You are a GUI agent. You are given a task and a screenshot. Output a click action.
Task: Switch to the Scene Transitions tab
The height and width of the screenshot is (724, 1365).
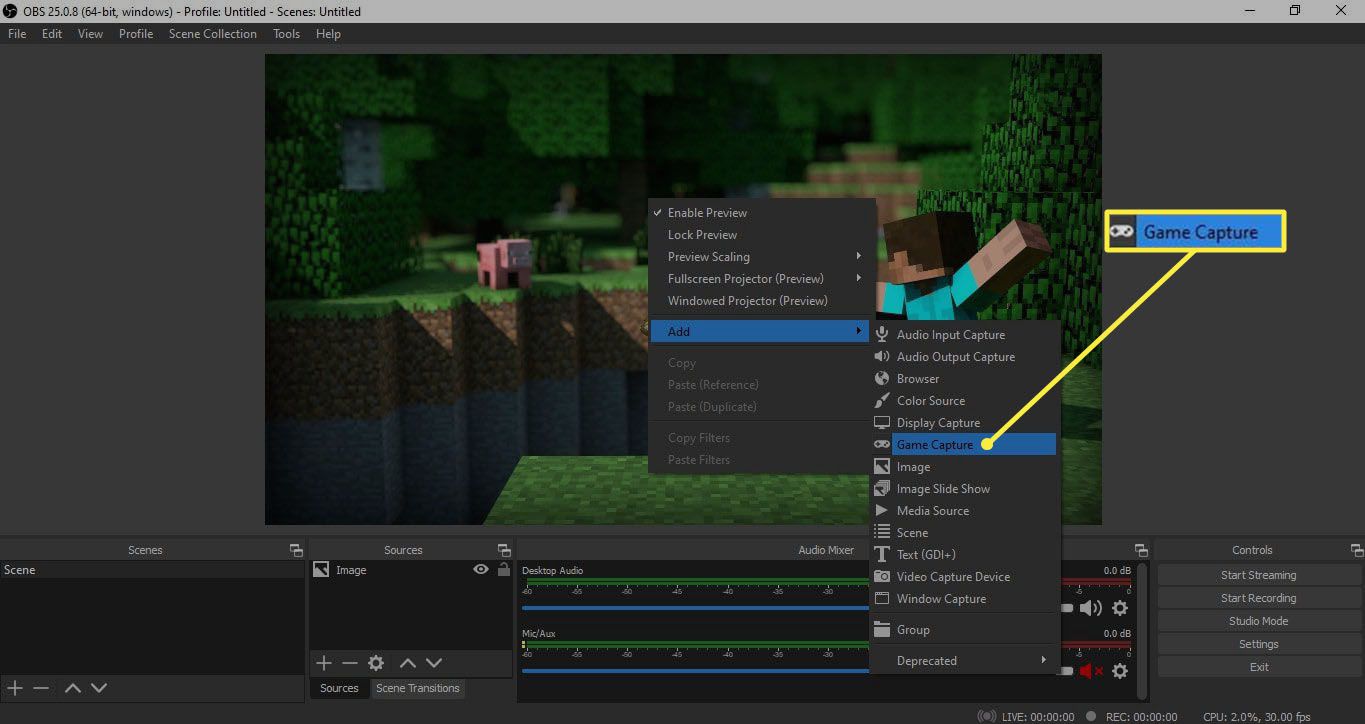pos(418,688)
